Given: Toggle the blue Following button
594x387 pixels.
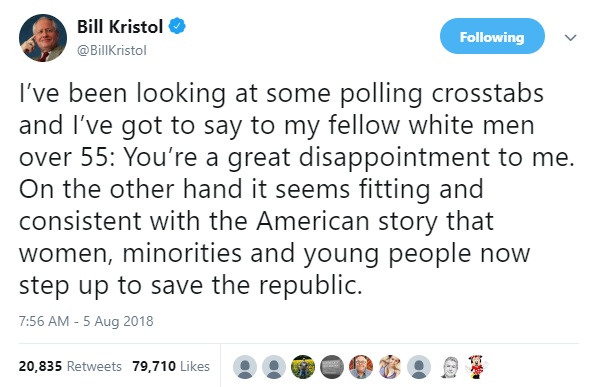Looking at the screenshot, I should click(492, 36).
